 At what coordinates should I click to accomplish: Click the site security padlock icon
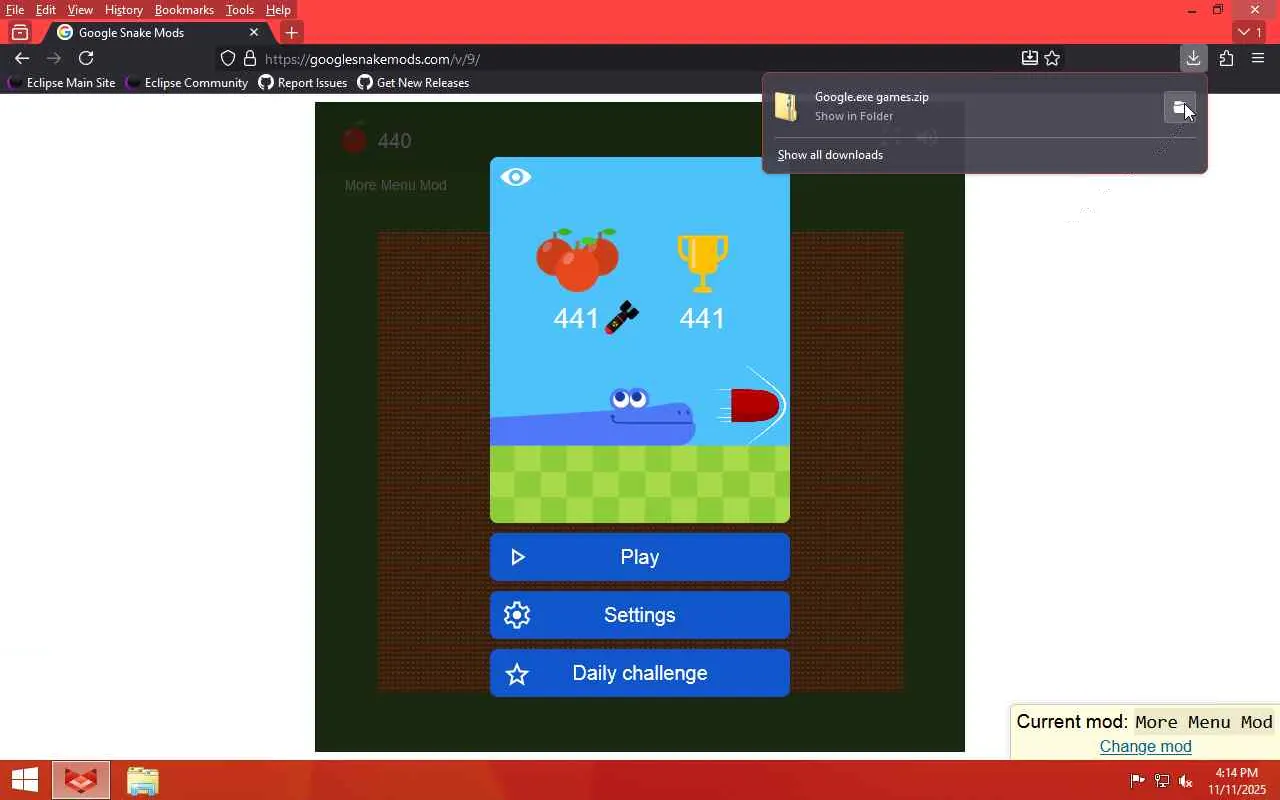pos(250,58)
